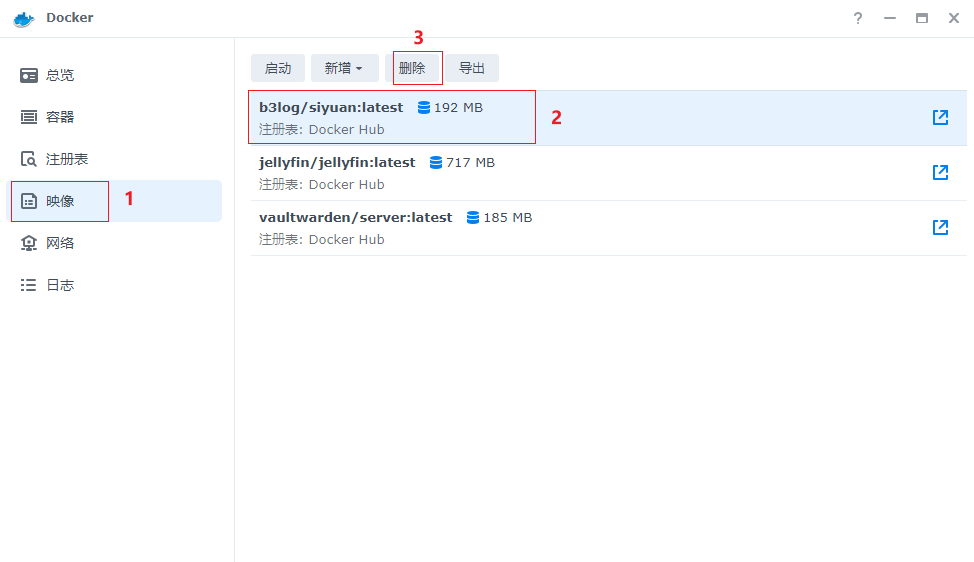974x562 pixels.
Task: Minimize the Docker window
Action: [x=890, y=18]
